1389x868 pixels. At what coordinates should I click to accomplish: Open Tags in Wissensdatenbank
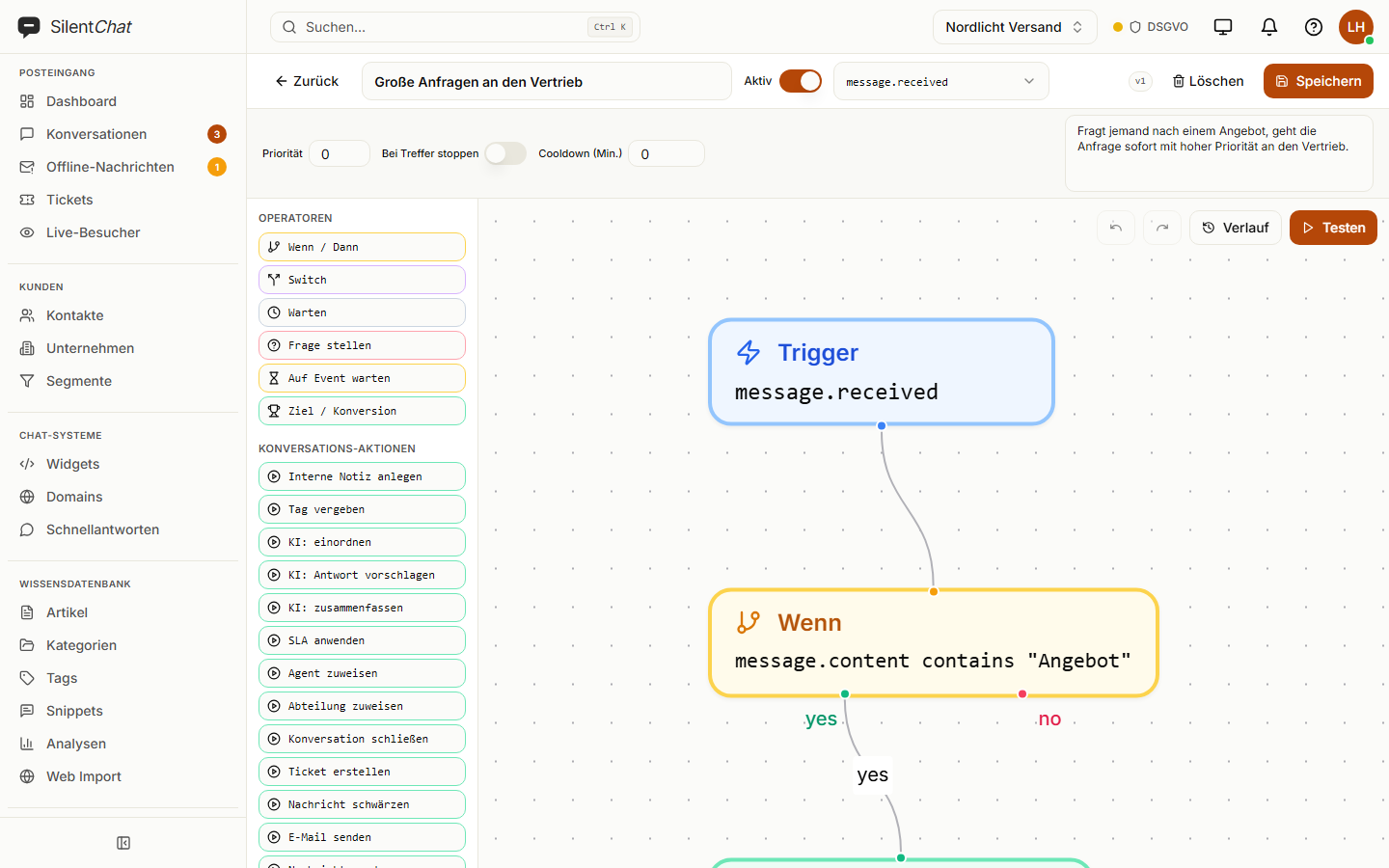pos(123,678)
